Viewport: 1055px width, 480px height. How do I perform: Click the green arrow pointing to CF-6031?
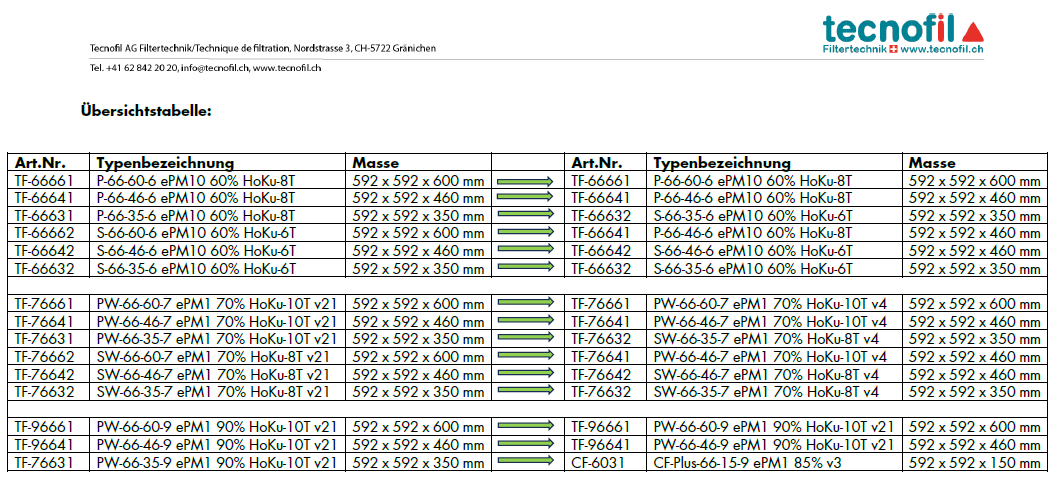(526, 462)
